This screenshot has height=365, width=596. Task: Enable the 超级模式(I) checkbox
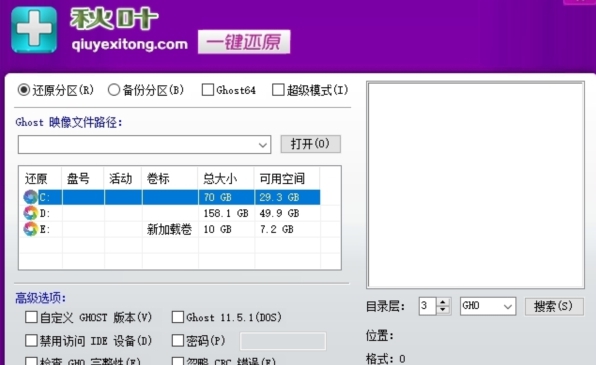[x=278, y=90]
